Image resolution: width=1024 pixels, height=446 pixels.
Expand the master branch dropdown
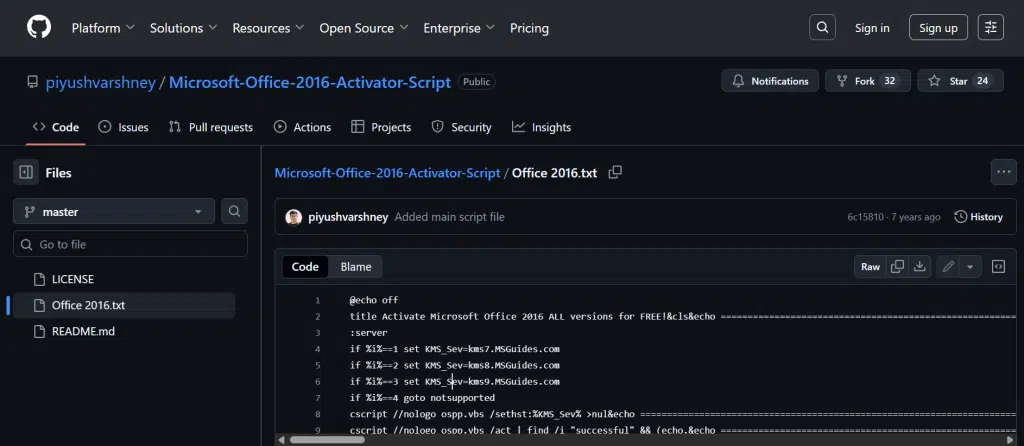pos(115,212)
